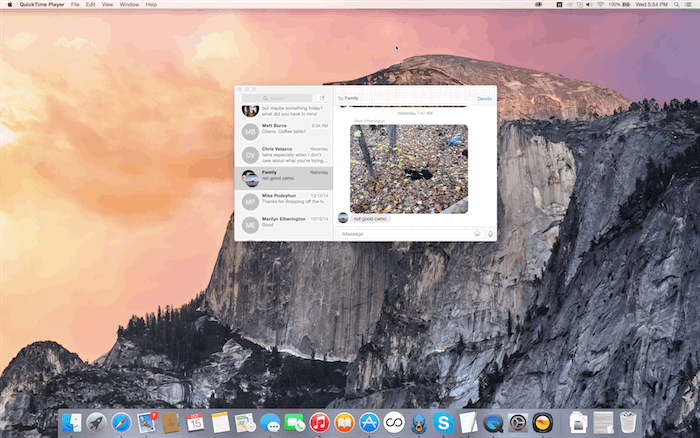
Task: Open Spotlight search in menu bar
Action: click(x=677, y=4)
